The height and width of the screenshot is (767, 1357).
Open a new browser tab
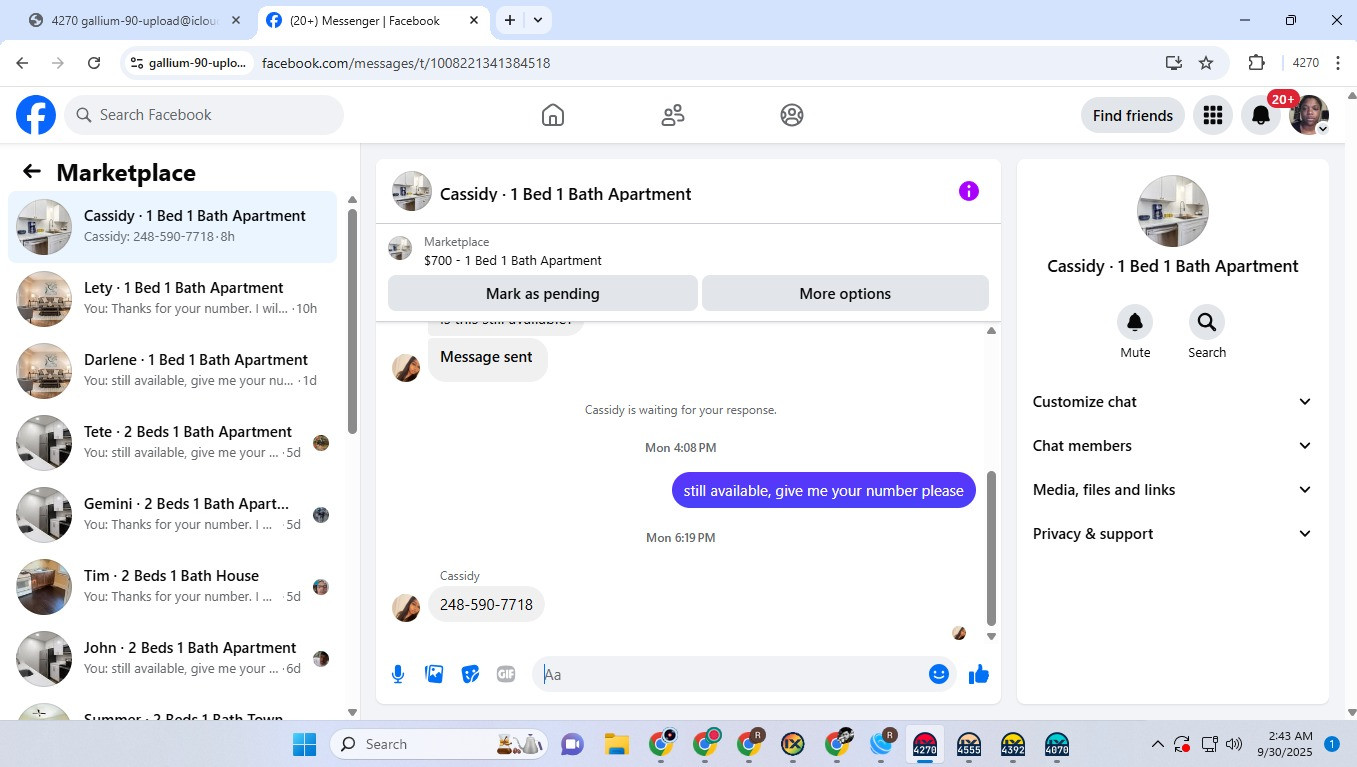(x=510, y=20)
